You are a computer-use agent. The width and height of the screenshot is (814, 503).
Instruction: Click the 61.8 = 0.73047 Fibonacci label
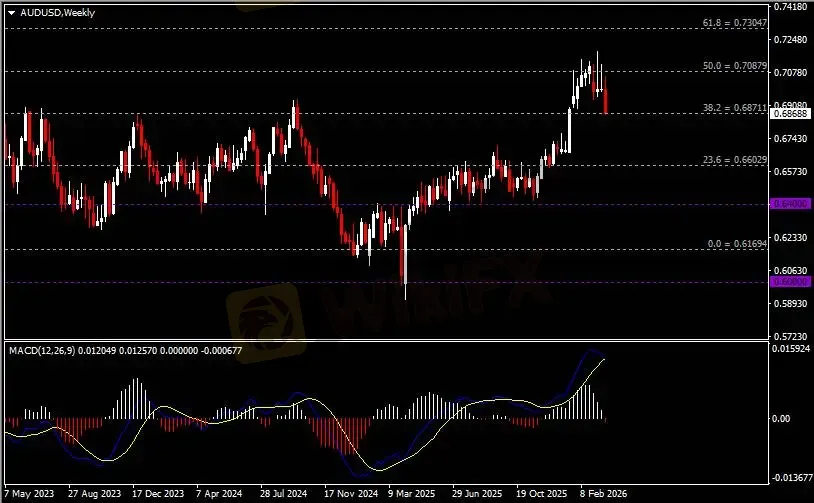732,22
